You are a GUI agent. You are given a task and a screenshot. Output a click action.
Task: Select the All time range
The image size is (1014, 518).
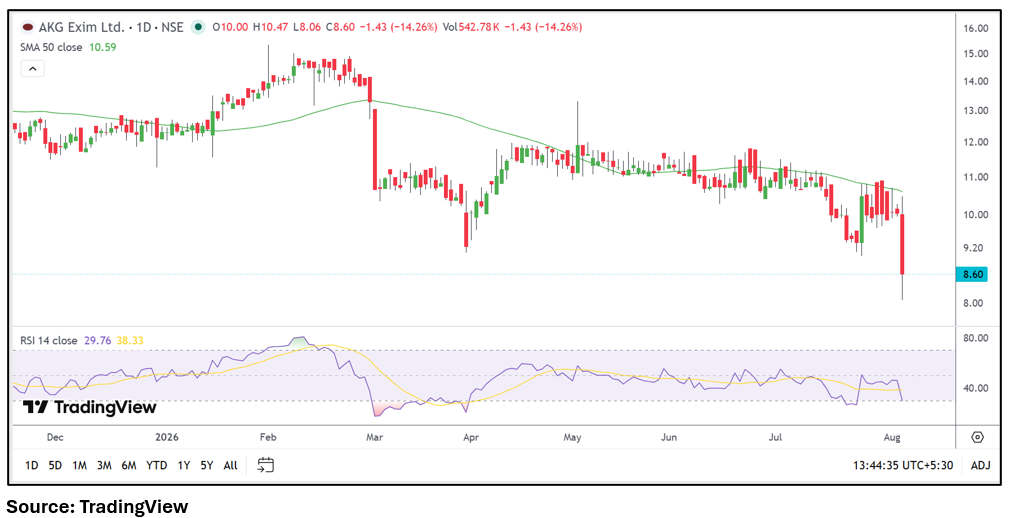point(230,465)
